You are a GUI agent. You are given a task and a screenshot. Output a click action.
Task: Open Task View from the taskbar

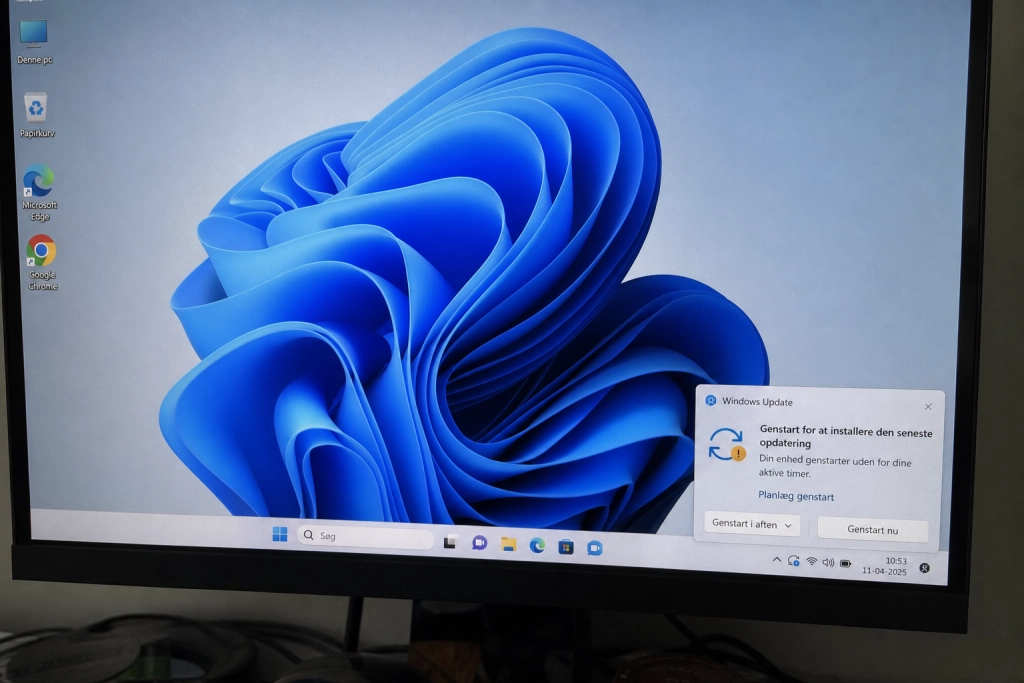point(450,542)
